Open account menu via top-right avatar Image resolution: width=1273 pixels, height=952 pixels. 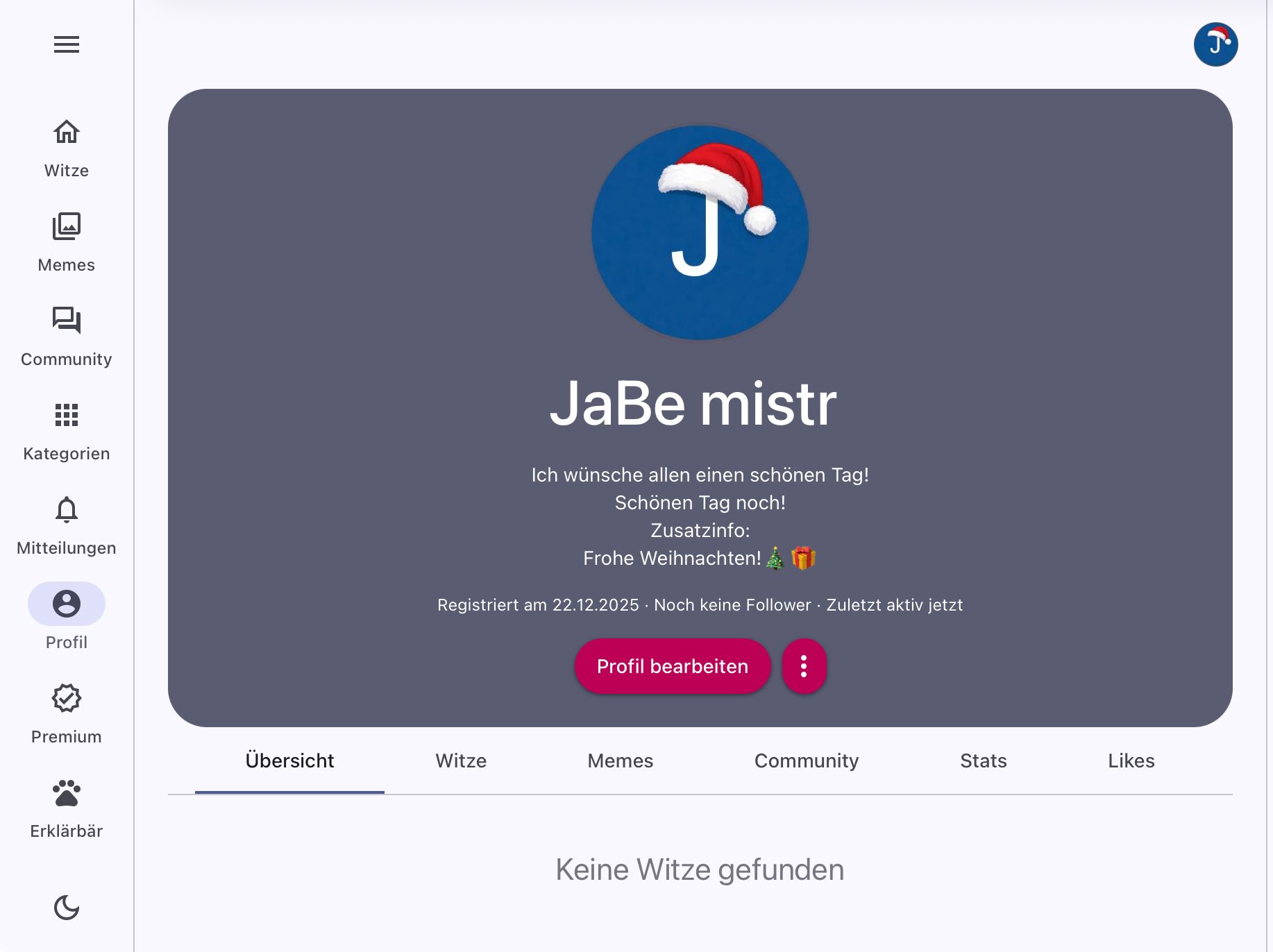point(1215,44)
